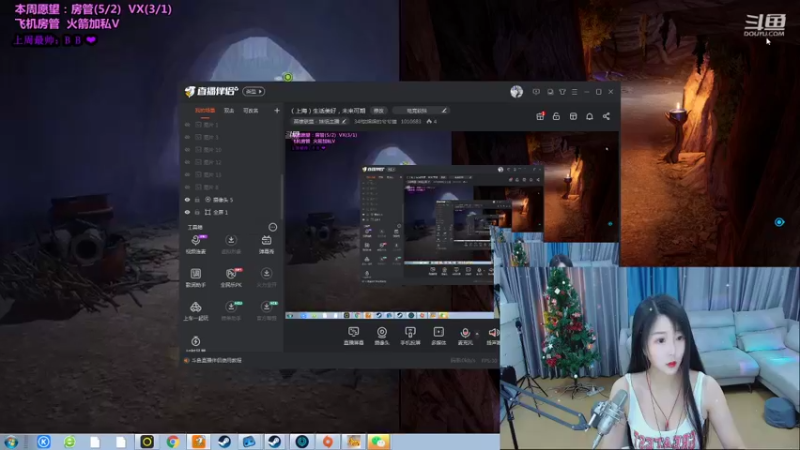Viewport: 800px width, 450px height.
Task: Open the hamburger main menu
Action: [x=574, y=92]
